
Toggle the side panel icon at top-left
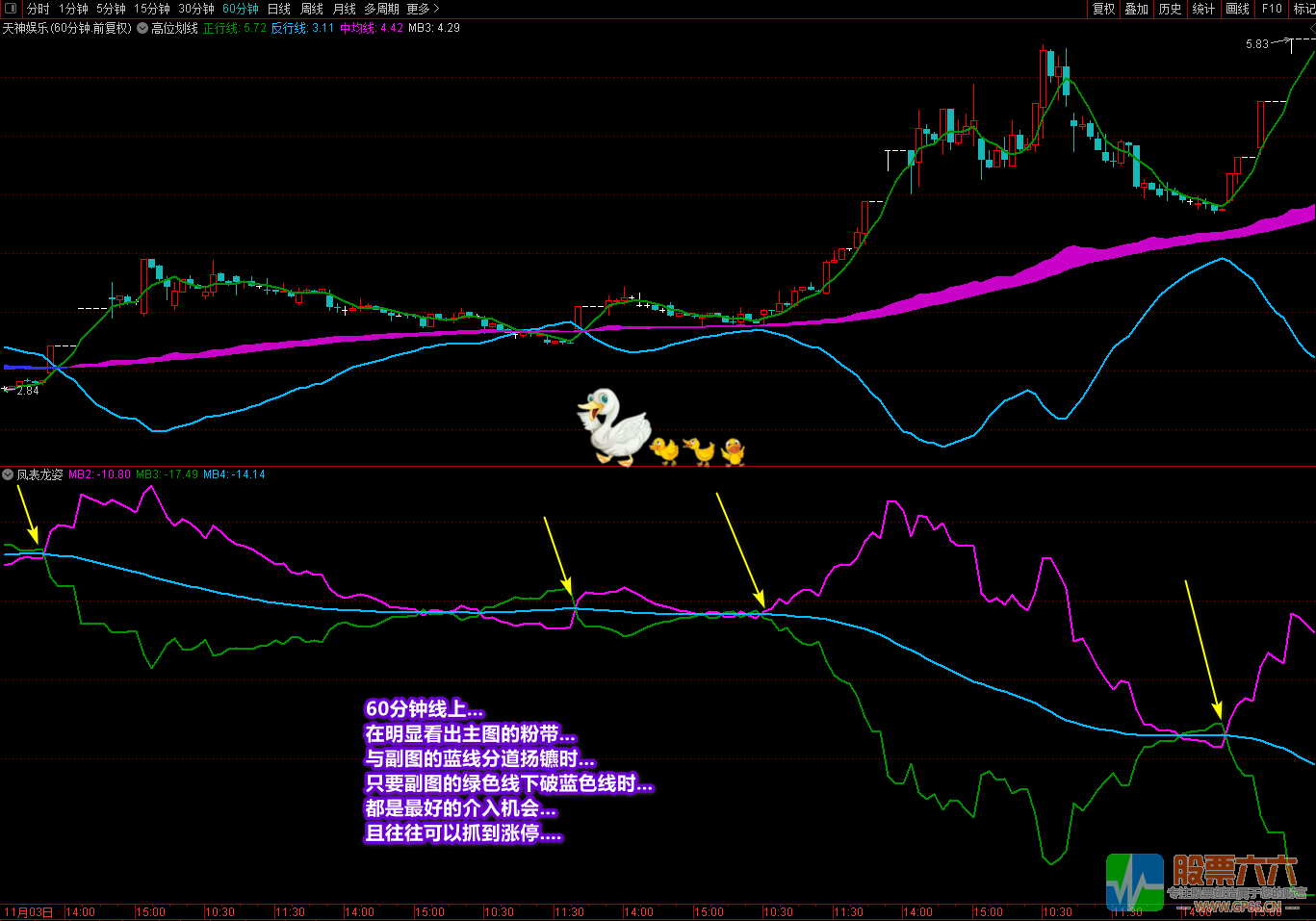[x=11, y=9]
